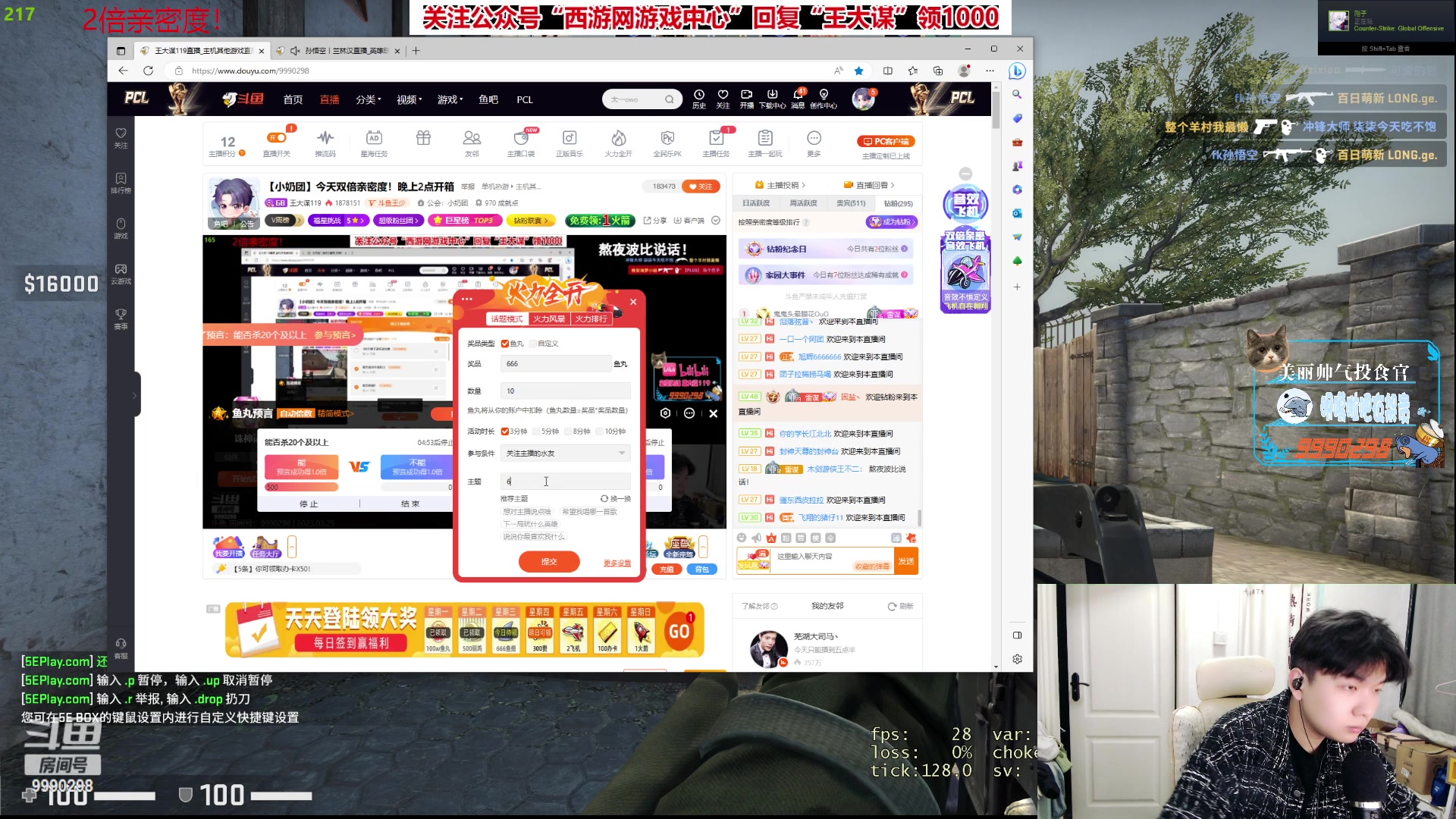The height and width of the screenshot is (819, 1456).
Task: Select the 3分钟 duration checkbox
Action: [x=505, y=431]
